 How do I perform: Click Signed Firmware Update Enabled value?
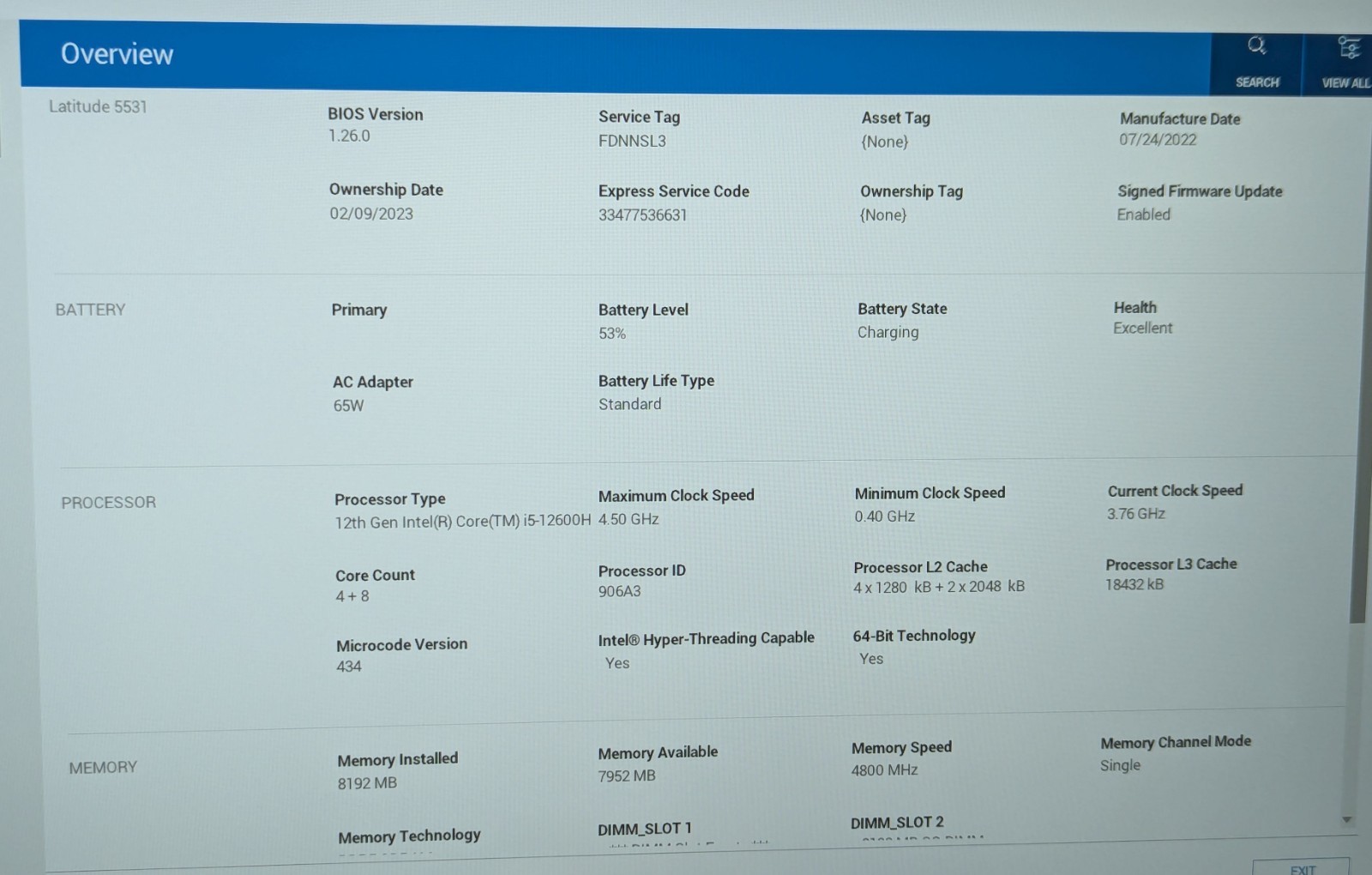[x=1143, y=214]
